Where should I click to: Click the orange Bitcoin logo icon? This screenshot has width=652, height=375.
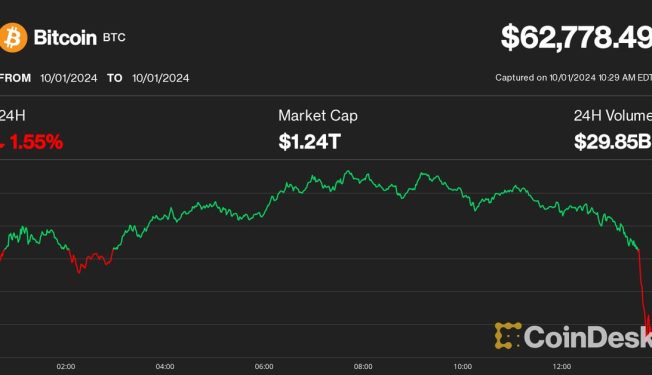tap(13, 38)
